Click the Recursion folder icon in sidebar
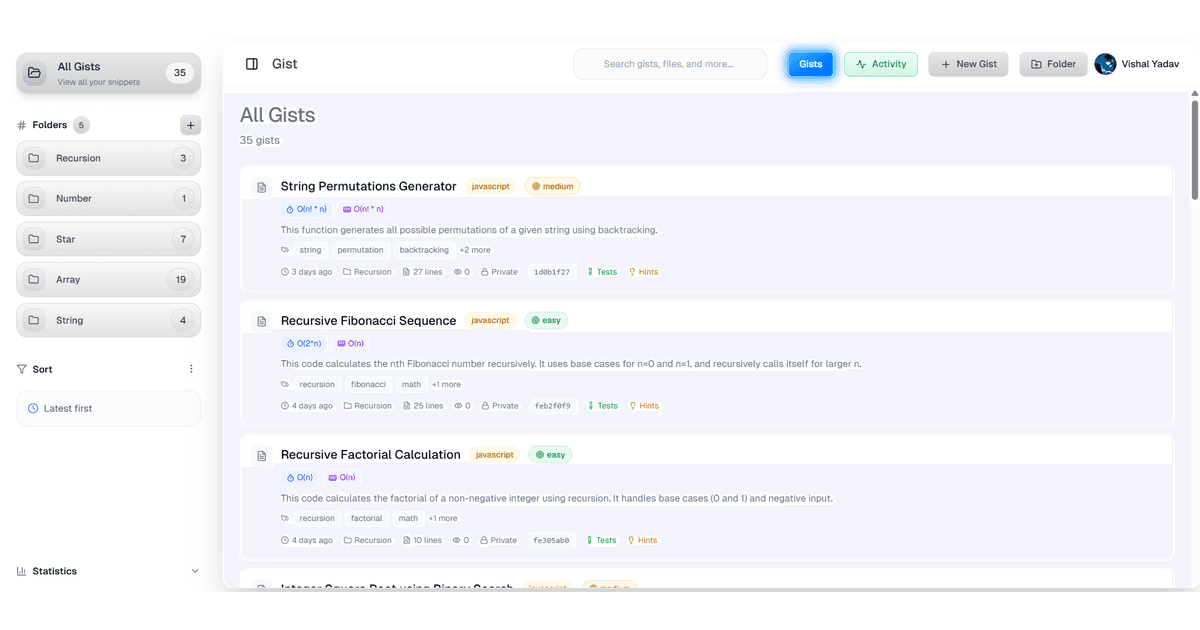Screen dimensions: 1200x630 (34, 158)
